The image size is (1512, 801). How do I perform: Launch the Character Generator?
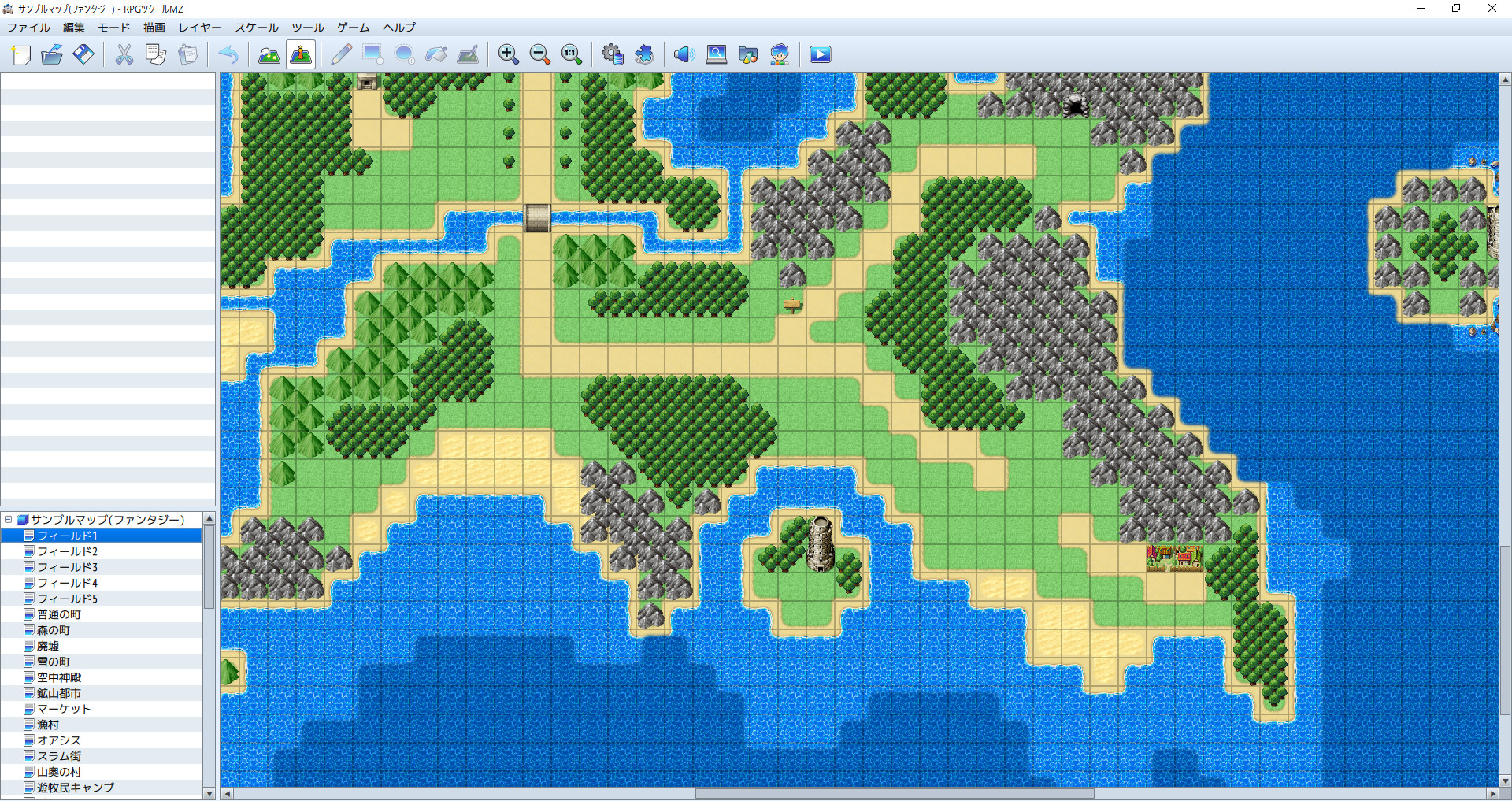(x=780, y=54)
